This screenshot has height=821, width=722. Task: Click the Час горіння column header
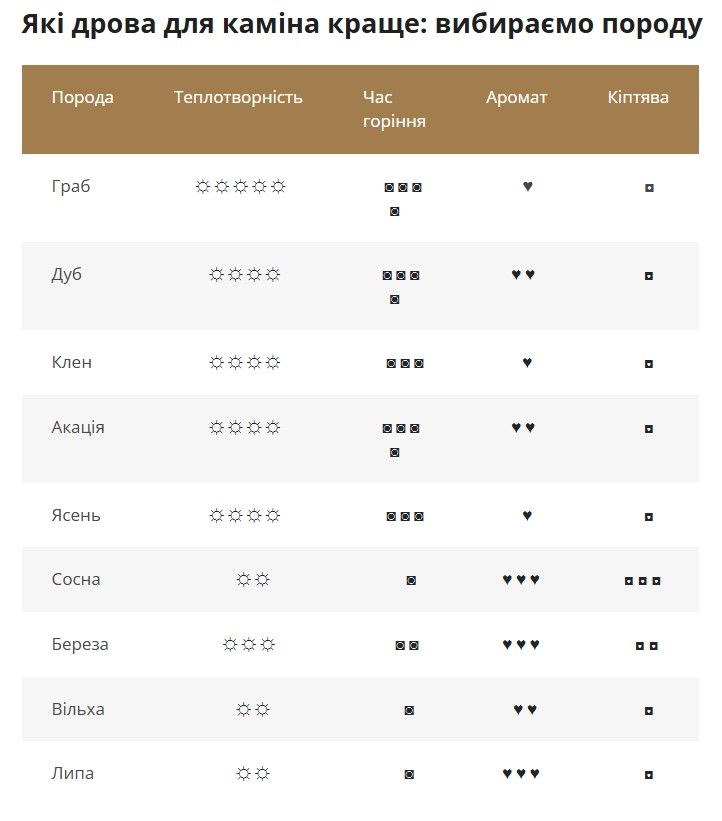(394, 109)
